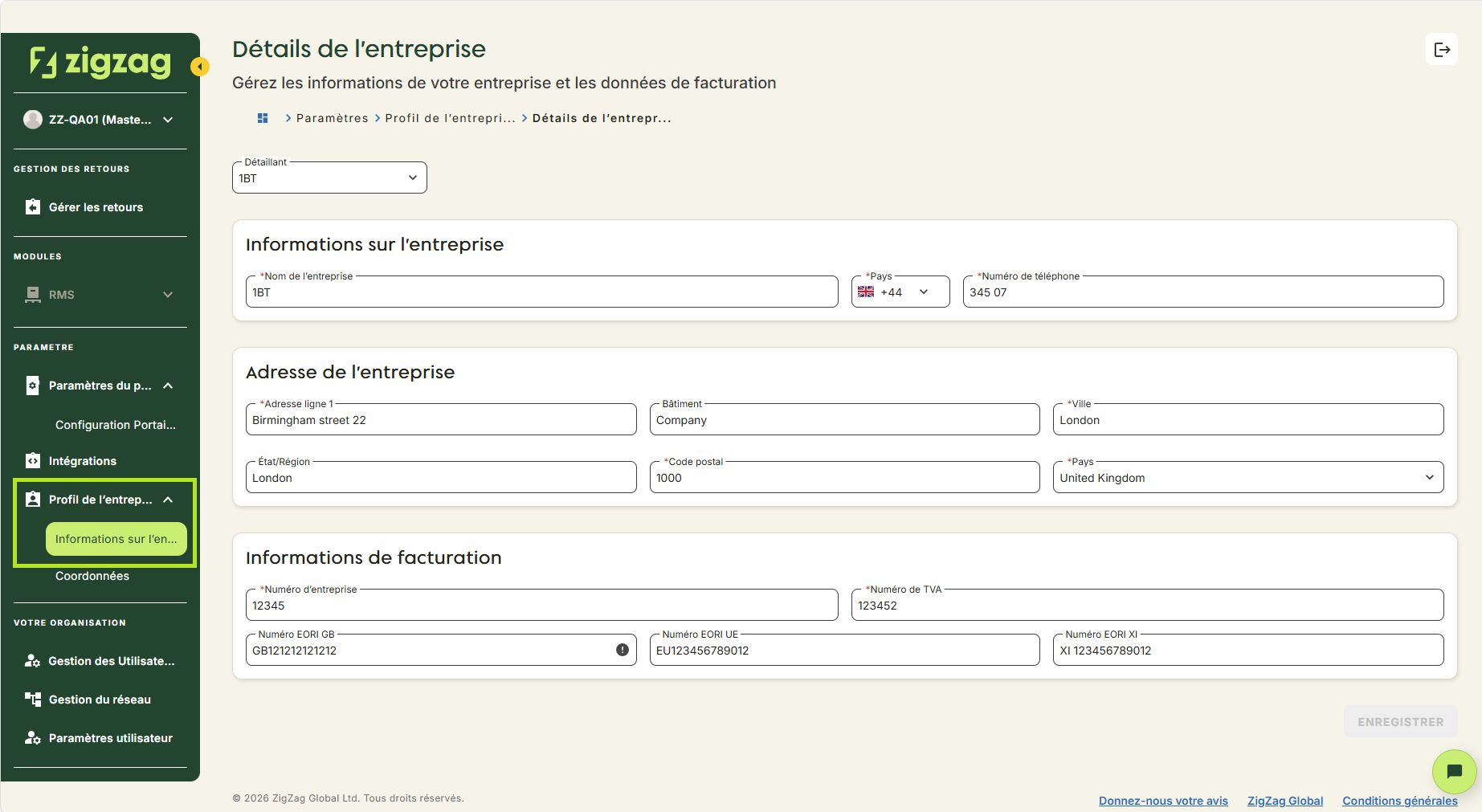1482x812 pixels.
Task: Click Profil de l'entrepri... breadcrumb
Action: [x=450, y=118]
